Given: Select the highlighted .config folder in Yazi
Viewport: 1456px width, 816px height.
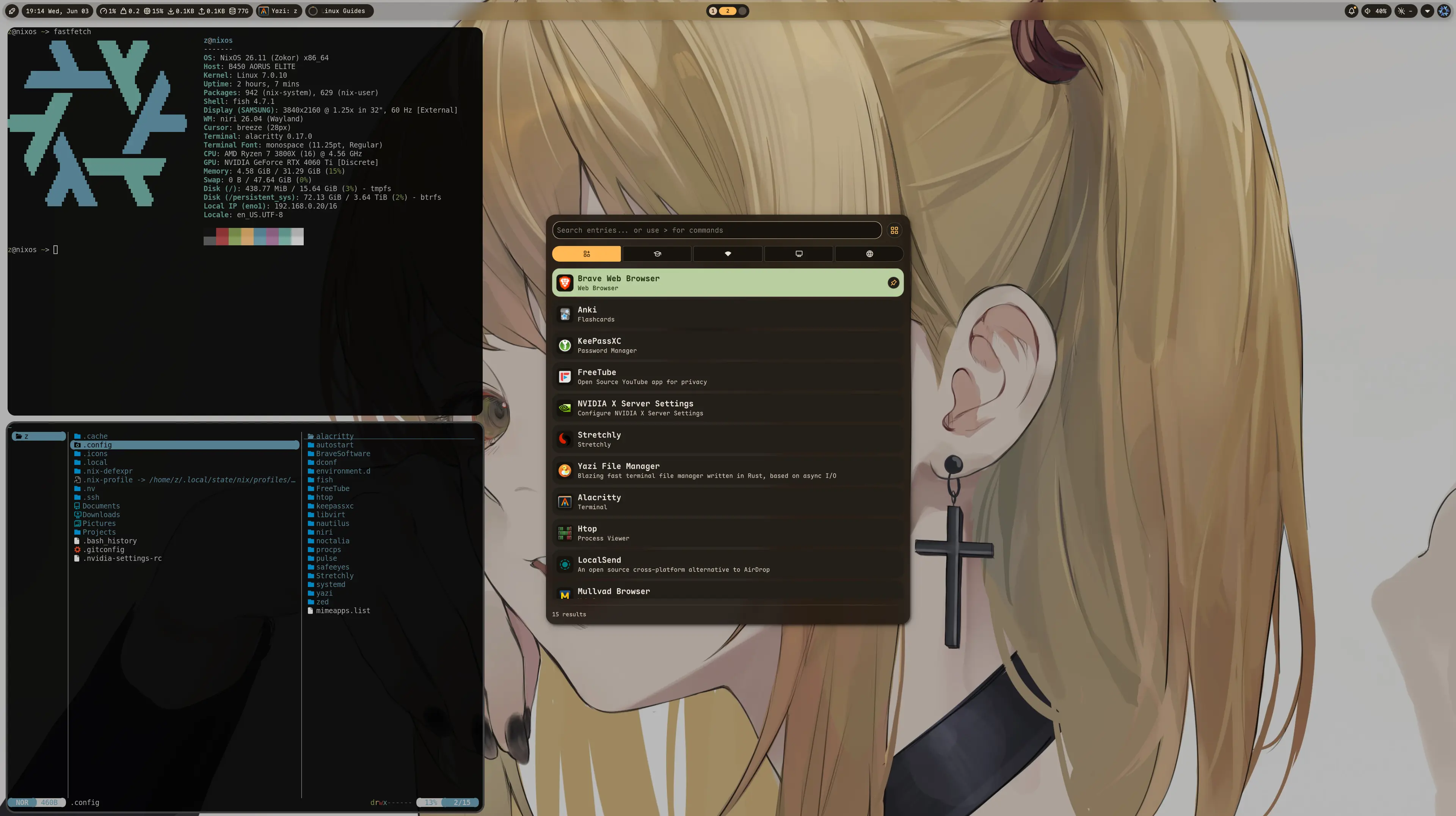Looking at the screenshot, I should 185,445.
